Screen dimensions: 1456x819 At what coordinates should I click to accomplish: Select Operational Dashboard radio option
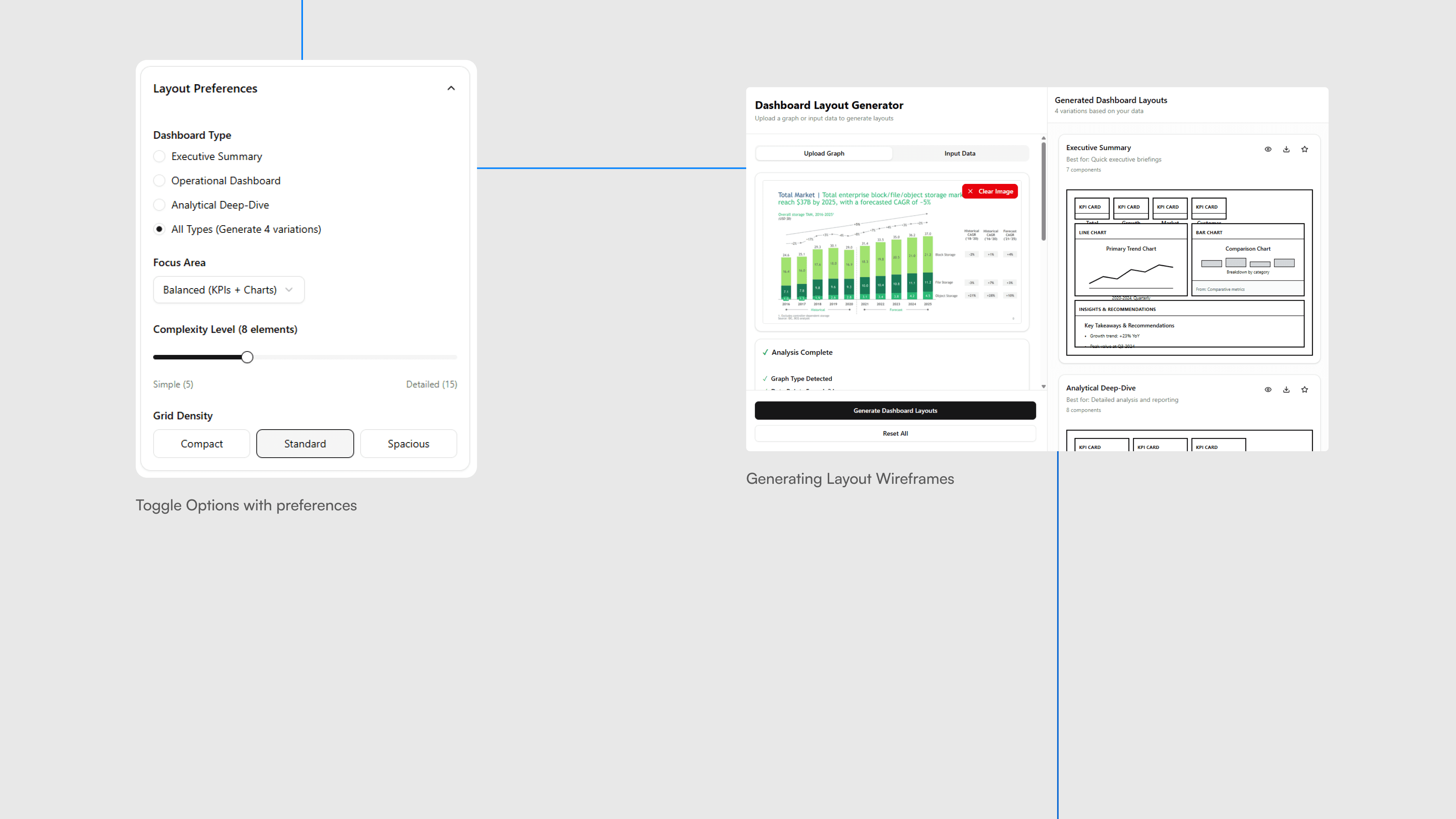pos(159,181)
